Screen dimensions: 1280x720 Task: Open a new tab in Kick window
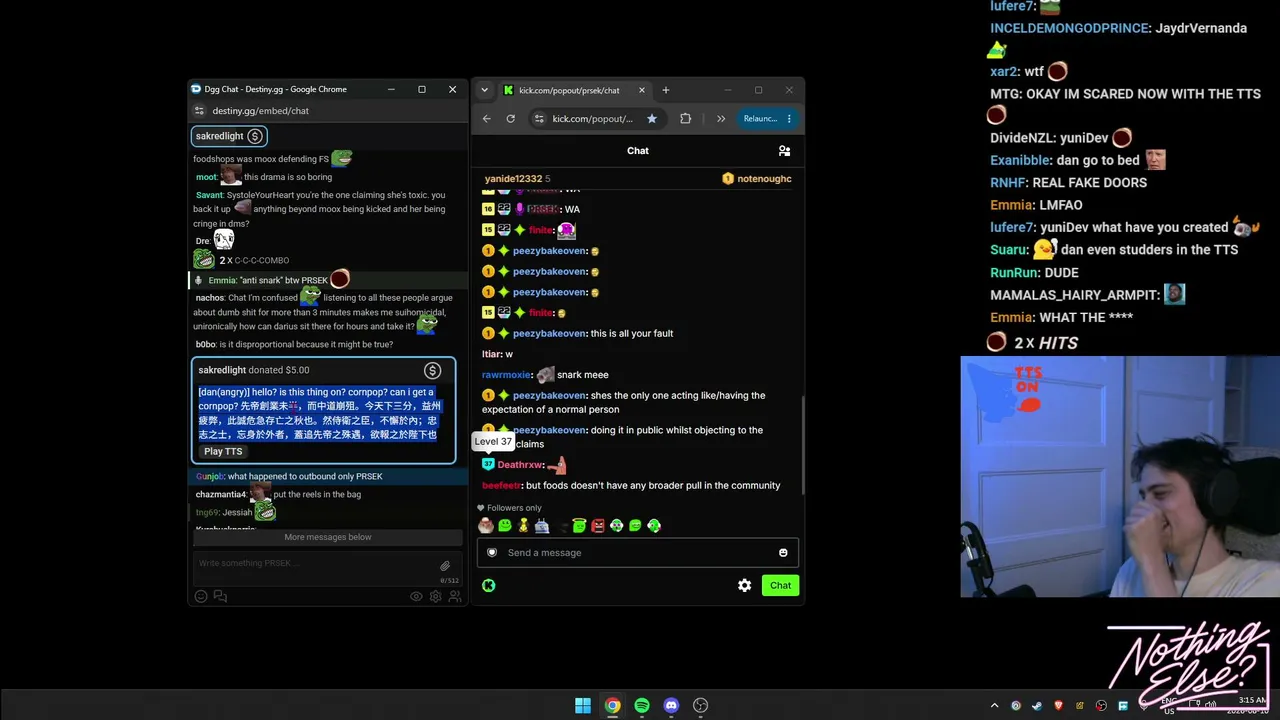coord(666,90)
